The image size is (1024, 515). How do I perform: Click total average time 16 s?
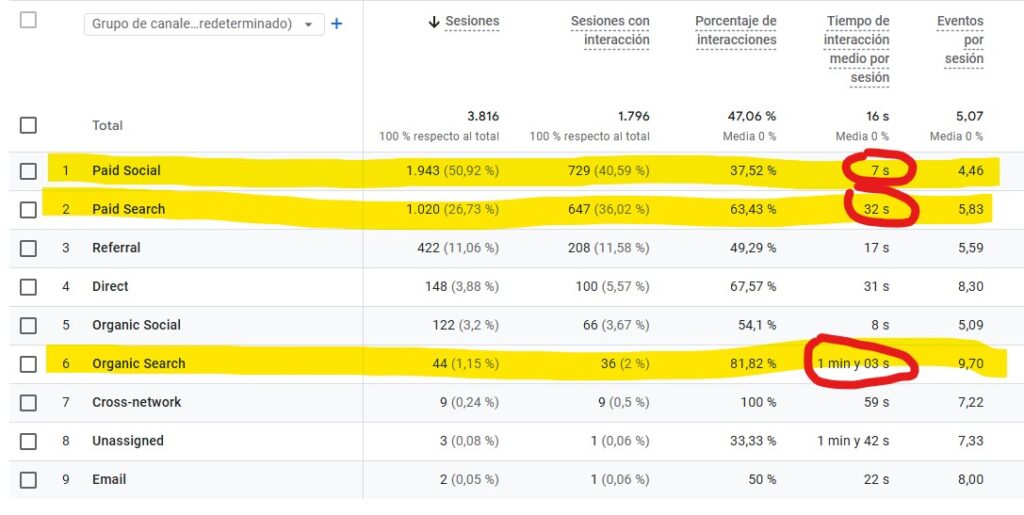point(878,116)
